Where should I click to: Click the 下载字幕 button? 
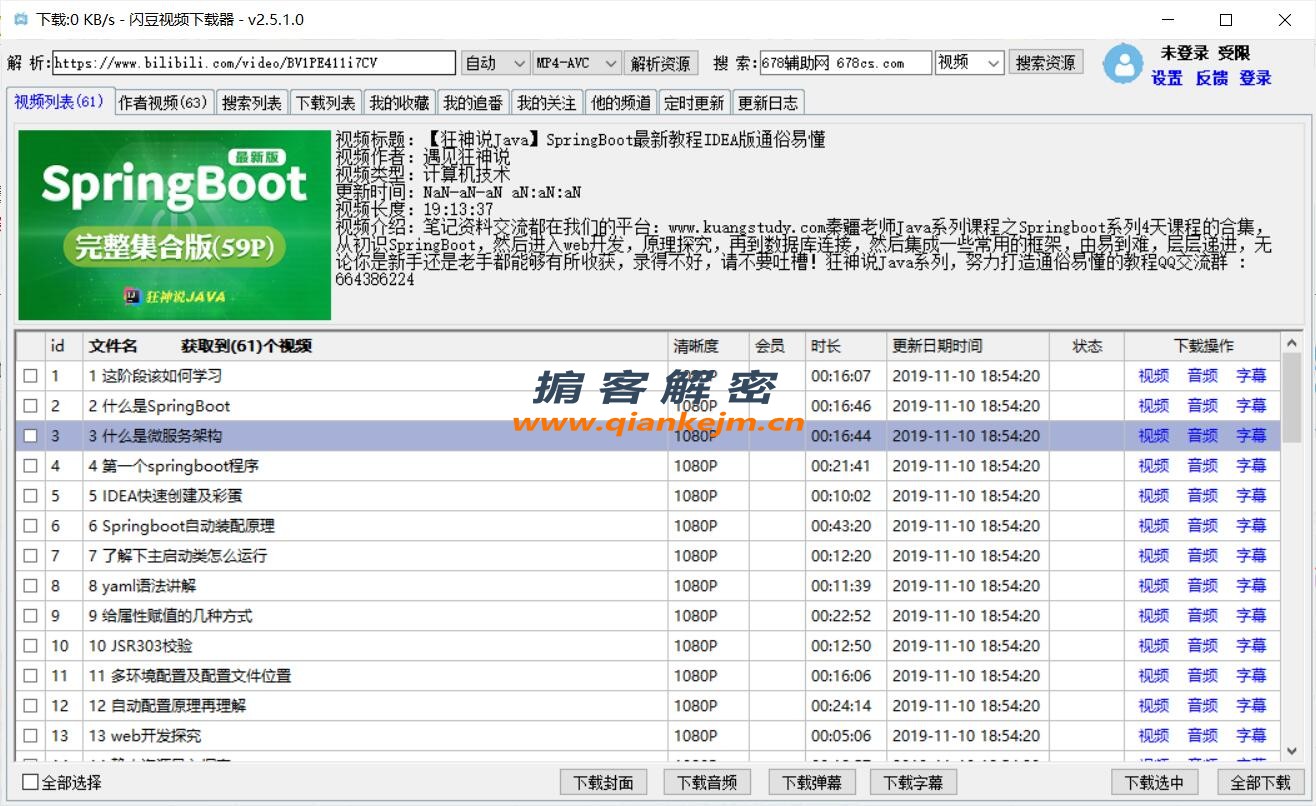click(914, 782)
